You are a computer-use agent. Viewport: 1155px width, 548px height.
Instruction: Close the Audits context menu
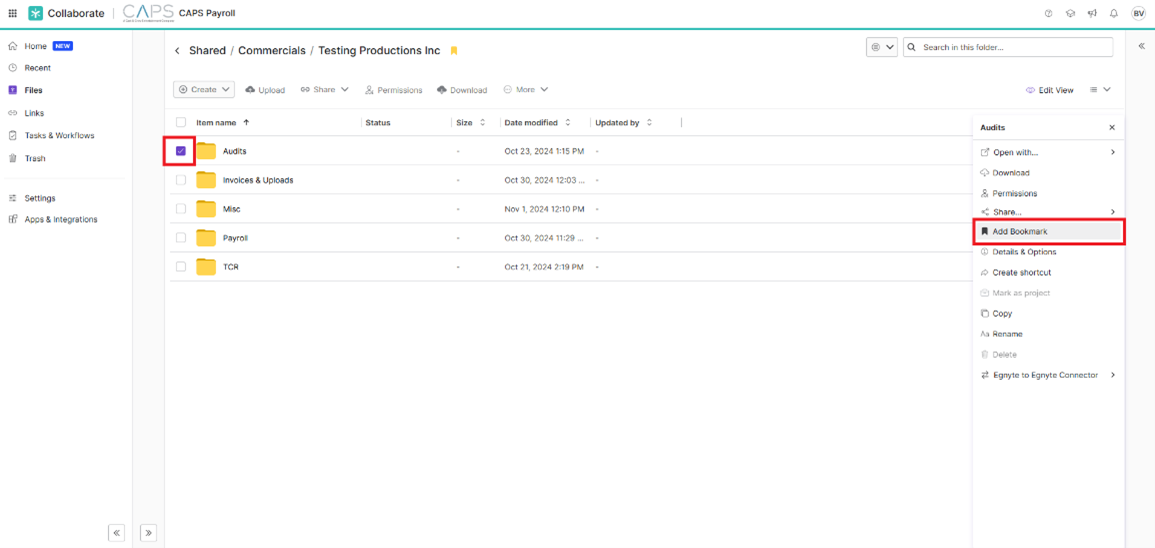pos(1112,127)
